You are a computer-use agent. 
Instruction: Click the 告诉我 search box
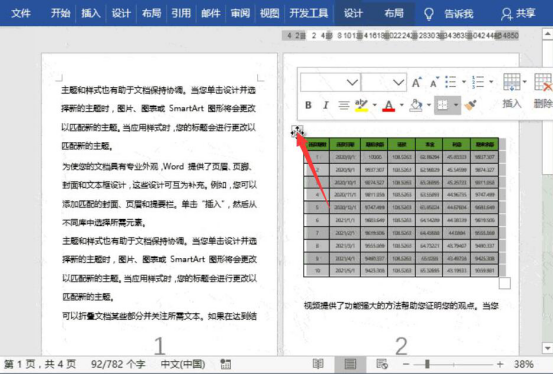point(459,14)
